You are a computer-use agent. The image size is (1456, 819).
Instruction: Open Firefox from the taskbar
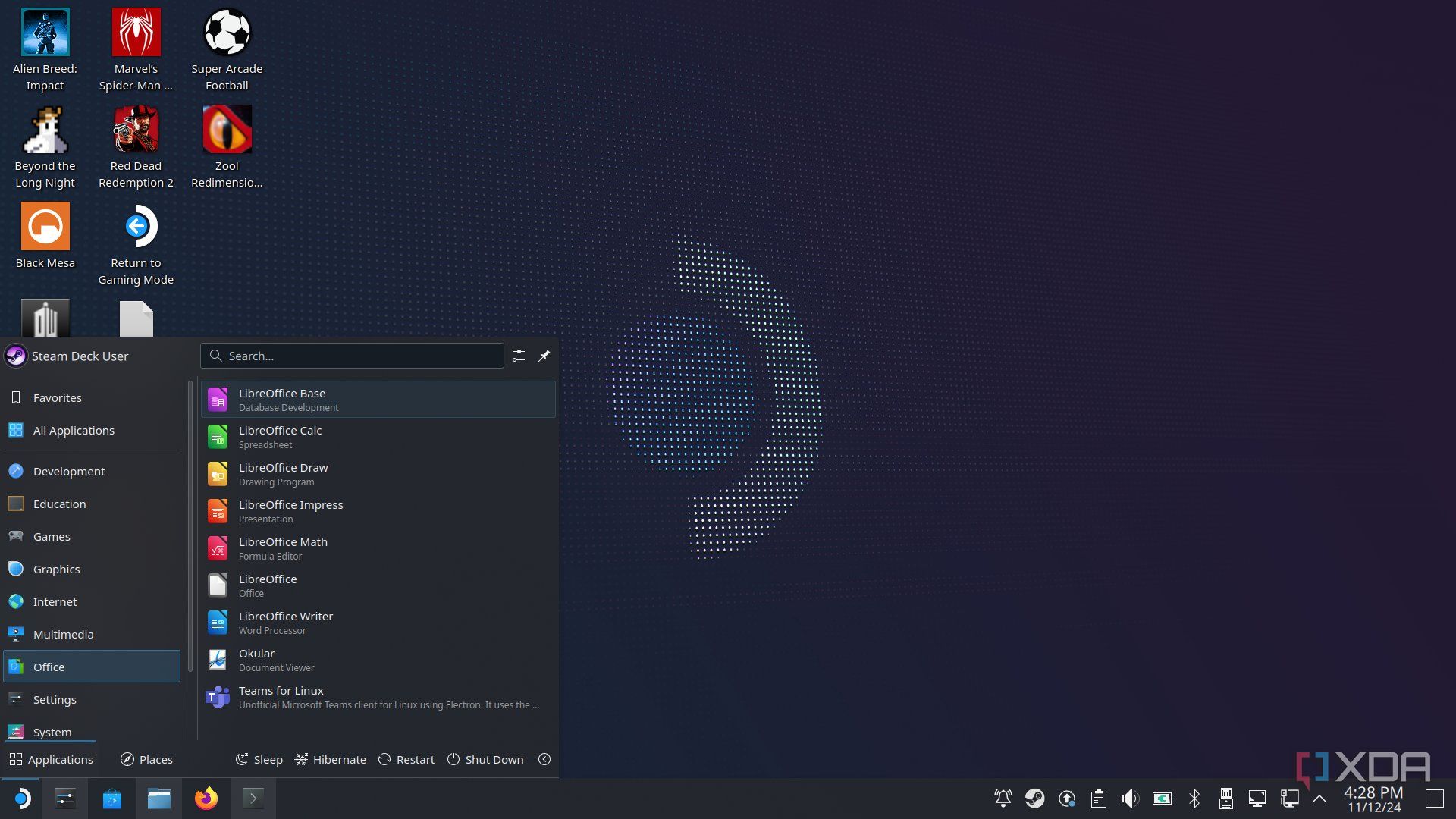pos(206,799)
